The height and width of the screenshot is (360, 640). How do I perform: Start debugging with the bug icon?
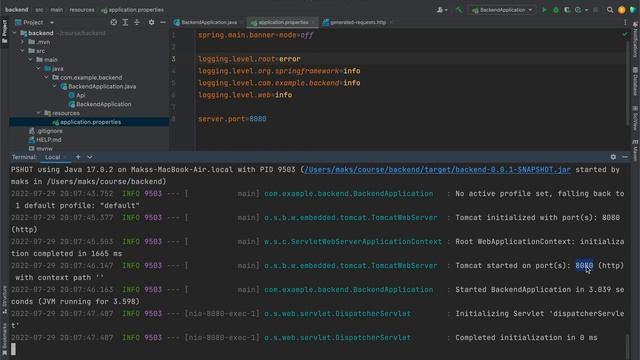pyautogui.click(x=556, y=10)
